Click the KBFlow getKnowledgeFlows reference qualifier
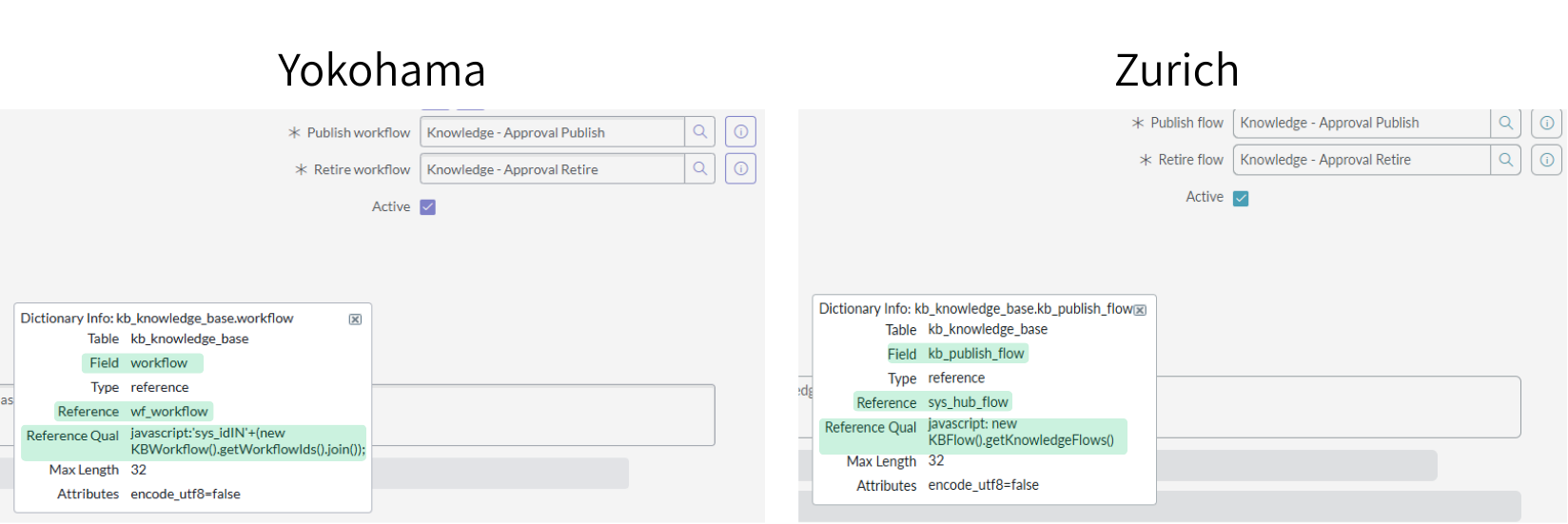 (1021, 432)
